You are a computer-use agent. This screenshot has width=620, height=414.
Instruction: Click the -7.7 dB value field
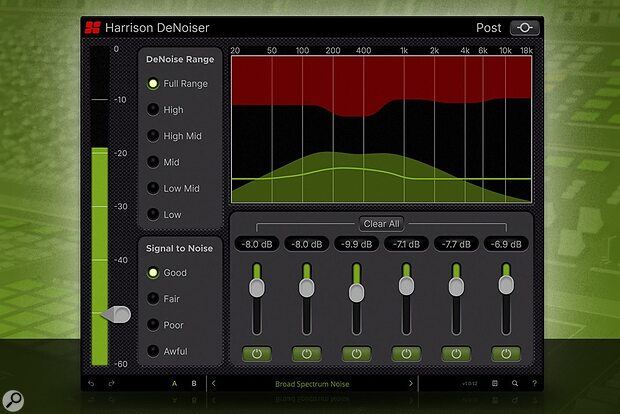pos(456,244)
